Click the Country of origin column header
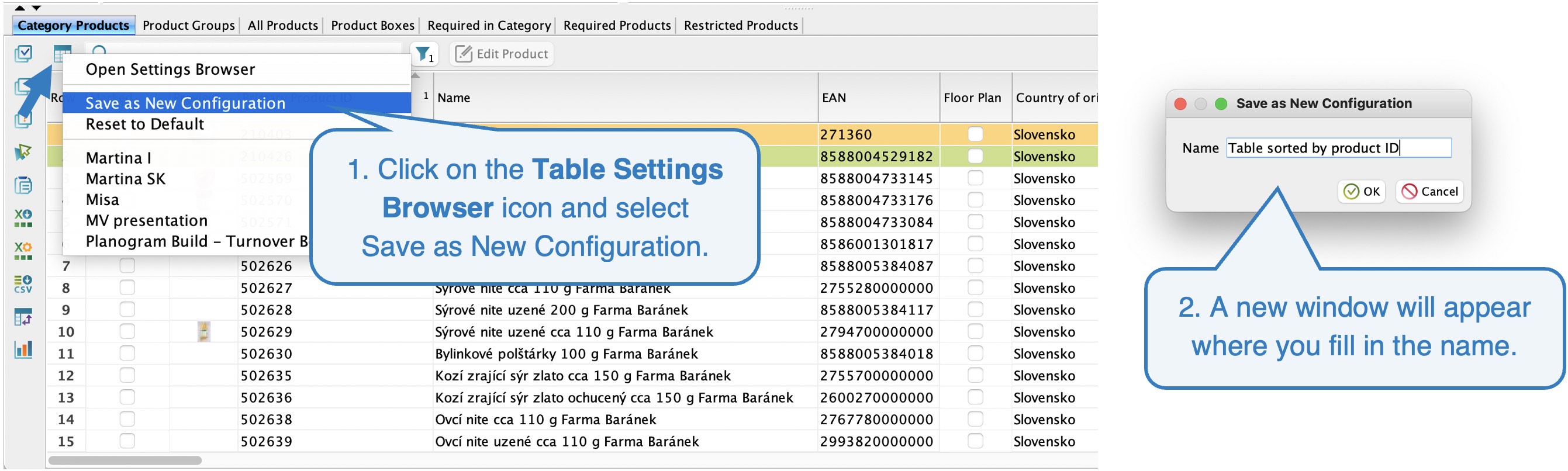The image size is (1568, 471). (1055, 98)
